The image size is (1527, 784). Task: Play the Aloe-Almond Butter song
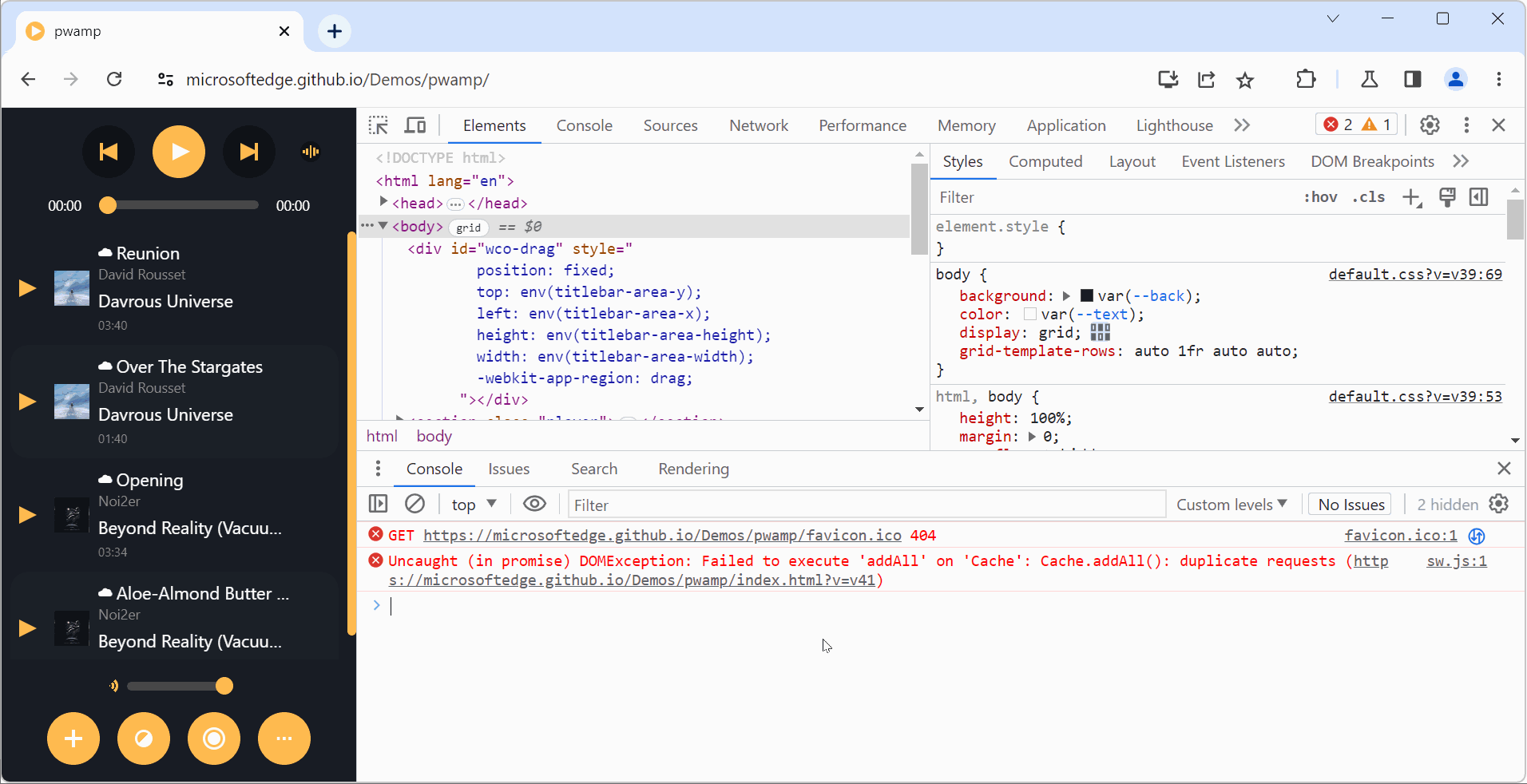tap(28, 628)
